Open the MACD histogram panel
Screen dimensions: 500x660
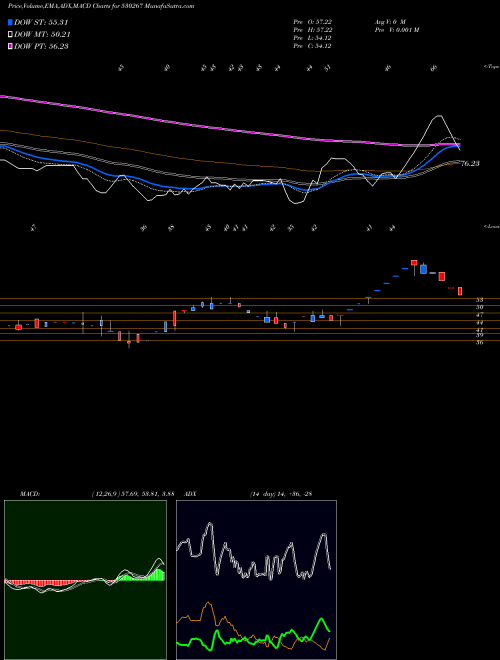coord(85,580)
